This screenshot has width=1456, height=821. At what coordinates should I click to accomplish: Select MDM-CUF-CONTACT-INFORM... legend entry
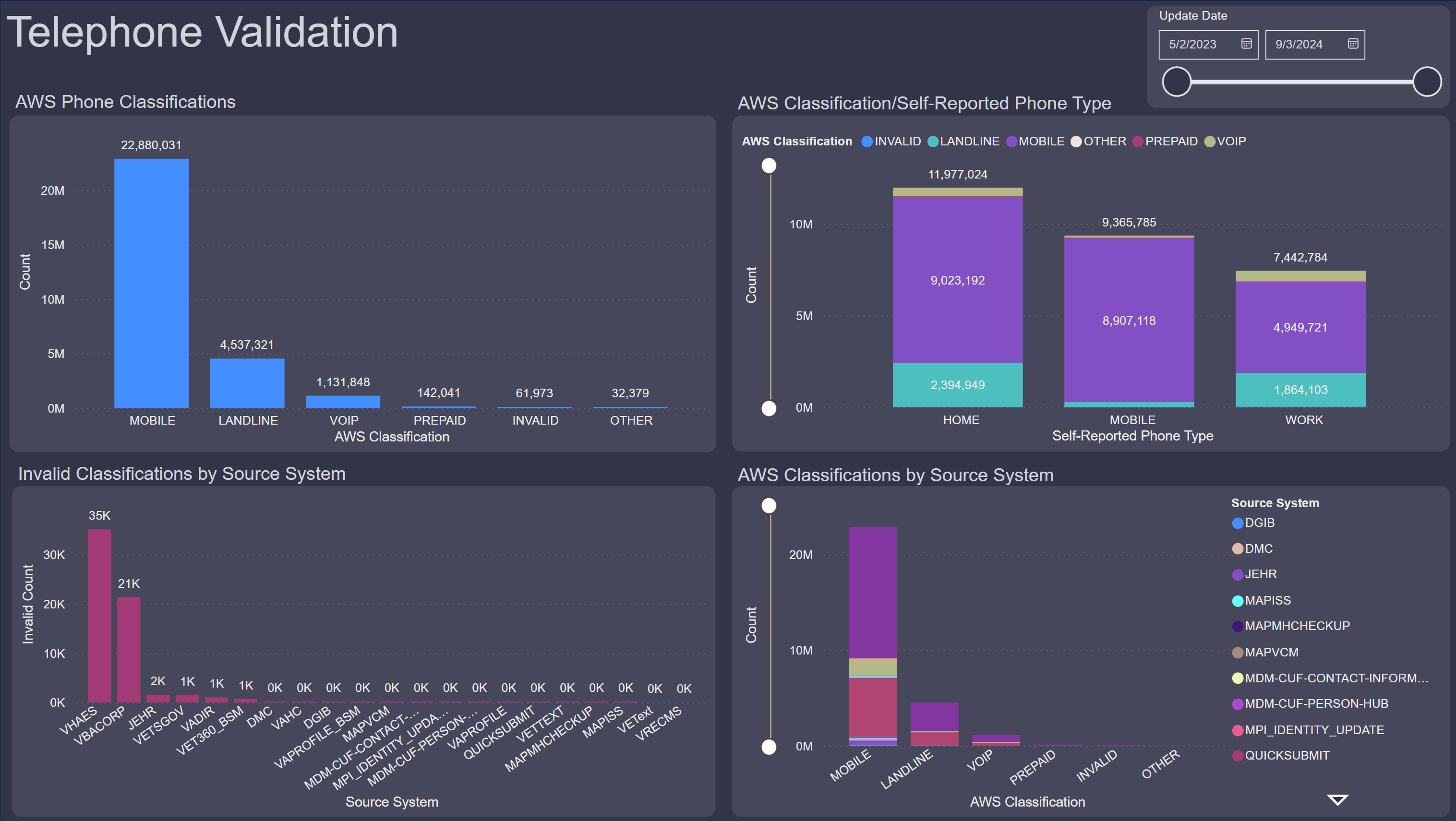click(1330, 678)
